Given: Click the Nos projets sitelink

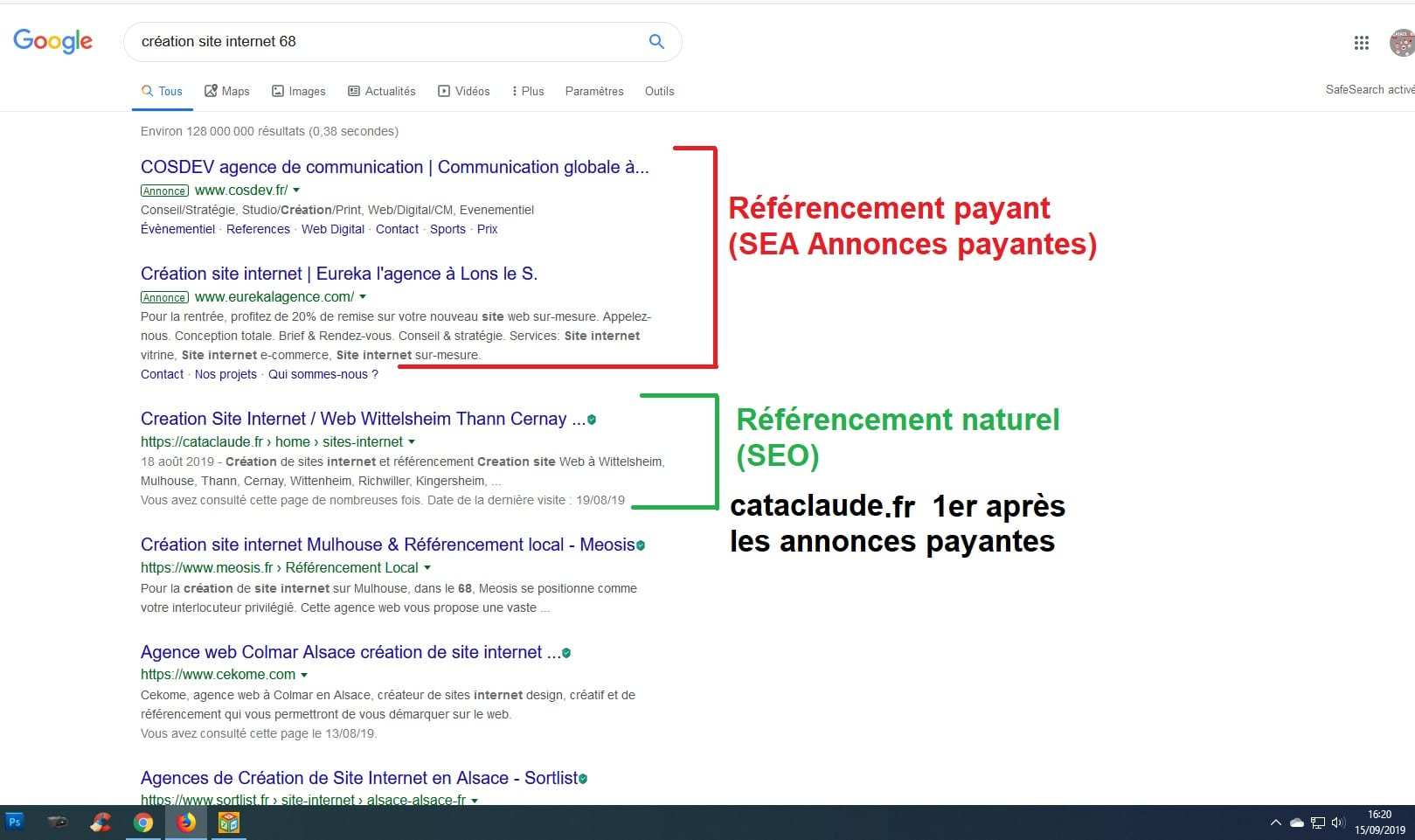Looking at the screenshot, I should [x=225, y=374].
